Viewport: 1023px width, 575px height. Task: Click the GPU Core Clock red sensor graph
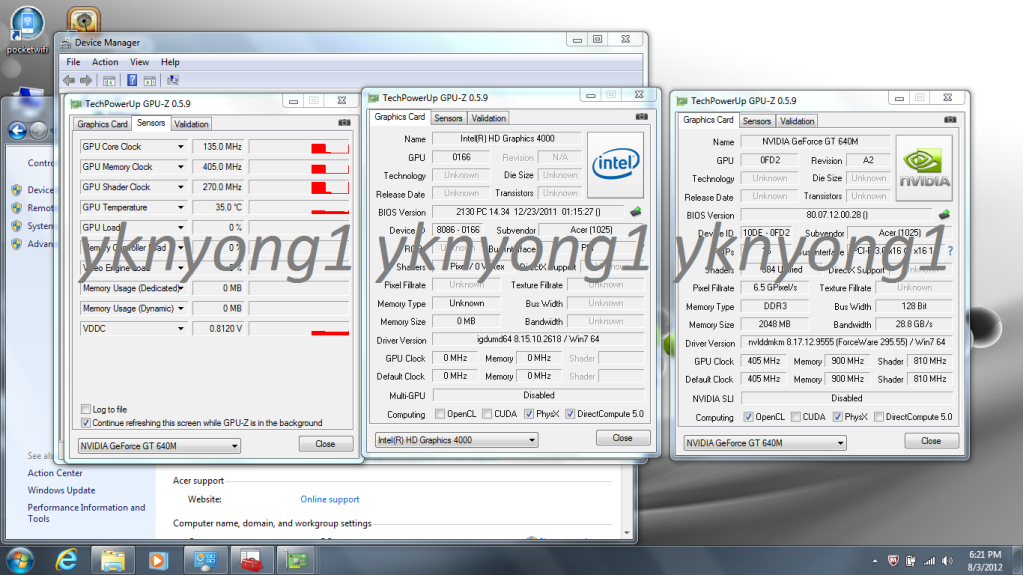tap(299, 147)
